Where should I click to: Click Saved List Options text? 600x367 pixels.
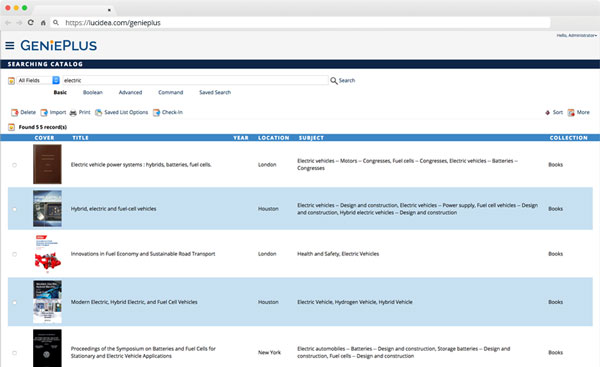[126, 112]
